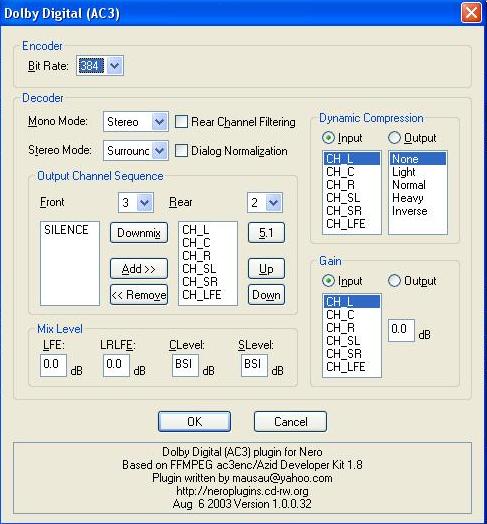
Task: Select CH_C in Gain channel list
Action: [x=352, y=315]
